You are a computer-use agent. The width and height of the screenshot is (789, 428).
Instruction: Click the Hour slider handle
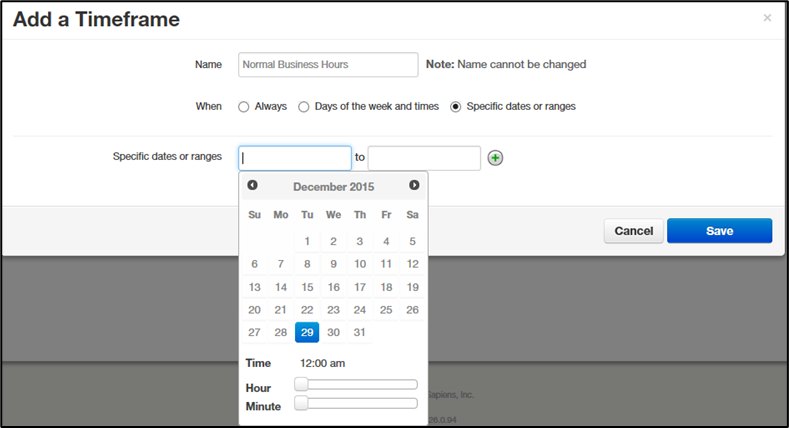point(301,384)
